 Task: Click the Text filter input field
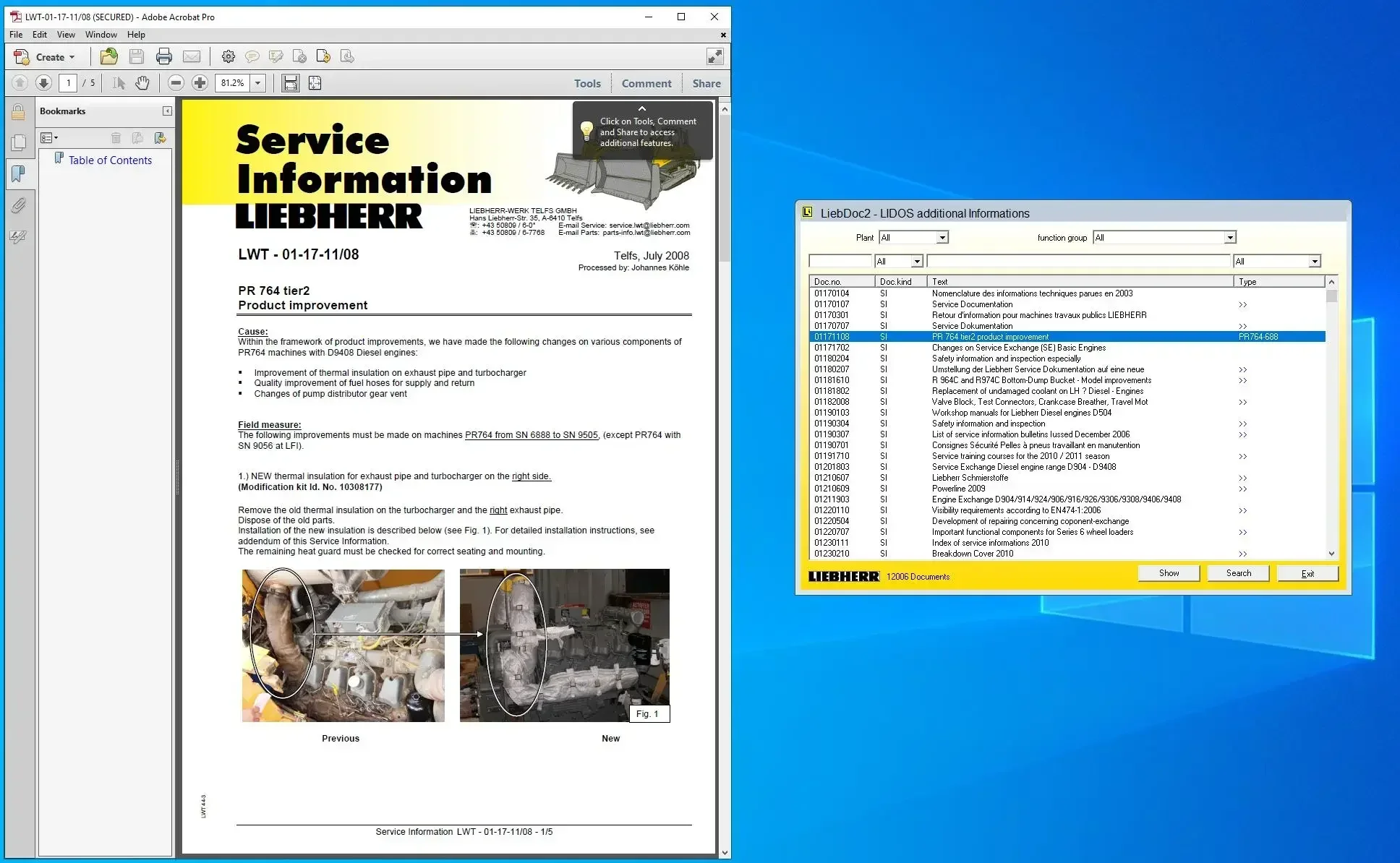point(1078,261)
